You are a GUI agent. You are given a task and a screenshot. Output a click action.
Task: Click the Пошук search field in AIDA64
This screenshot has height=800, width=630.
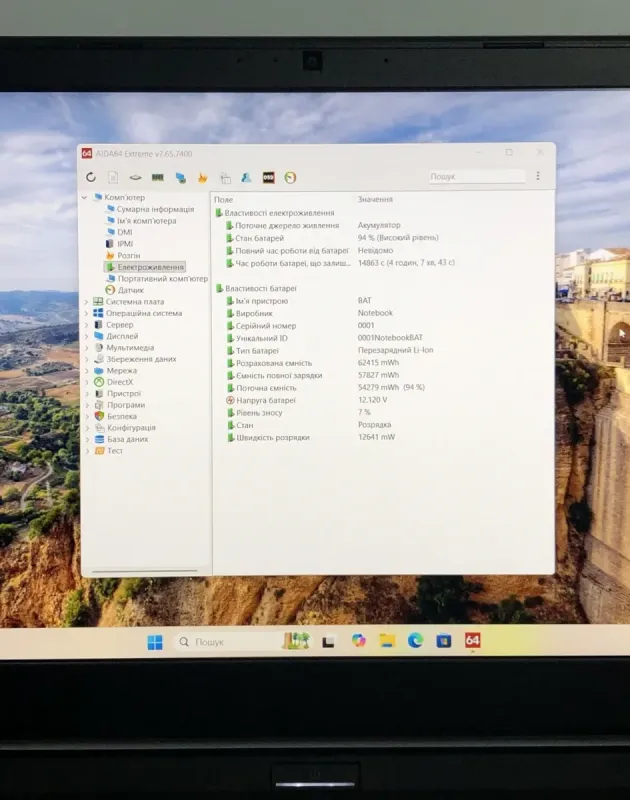click(475, 177)
